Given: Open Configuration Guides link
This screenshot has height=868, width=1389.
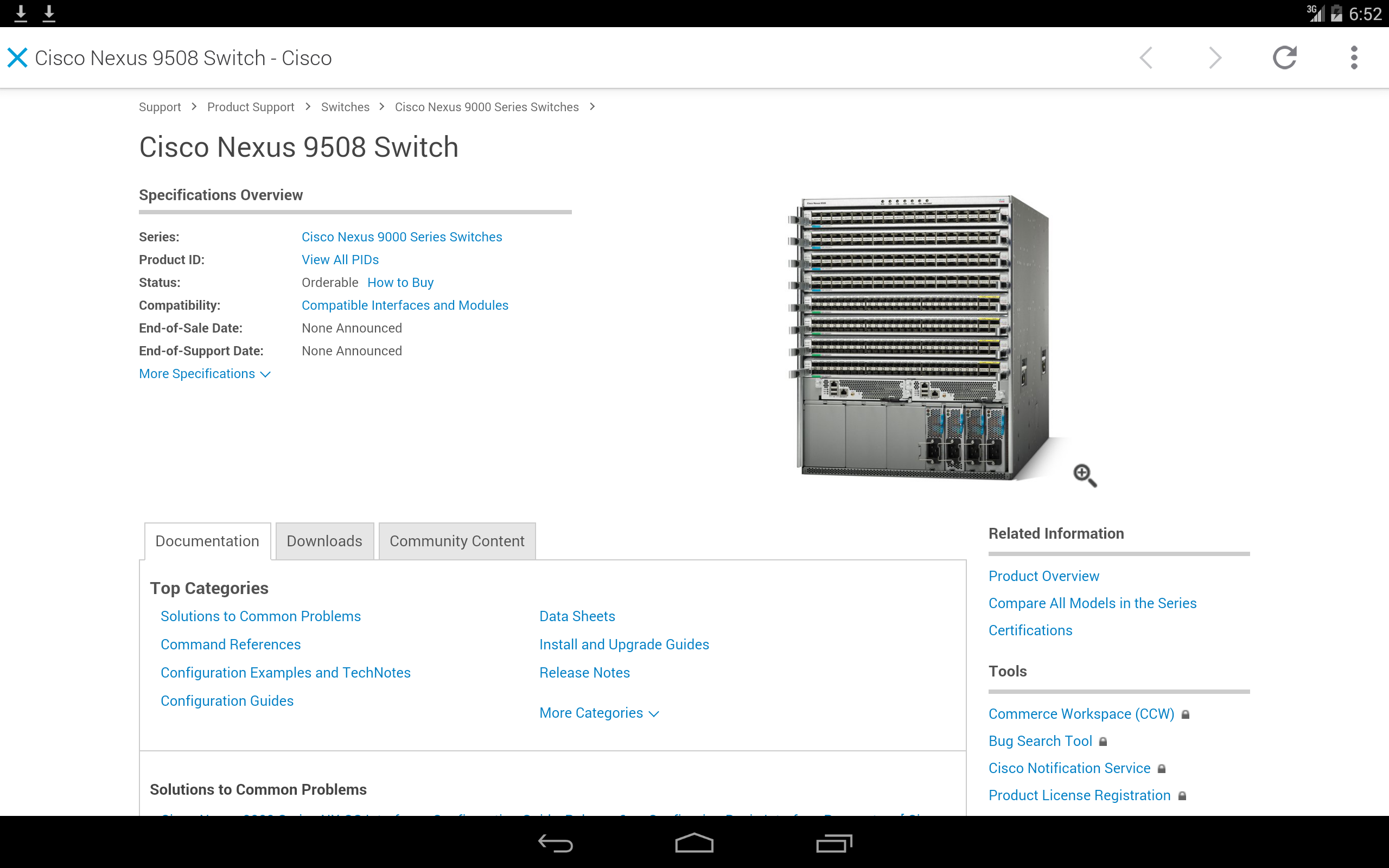Looking at the screenshot, I should (227, 701).
